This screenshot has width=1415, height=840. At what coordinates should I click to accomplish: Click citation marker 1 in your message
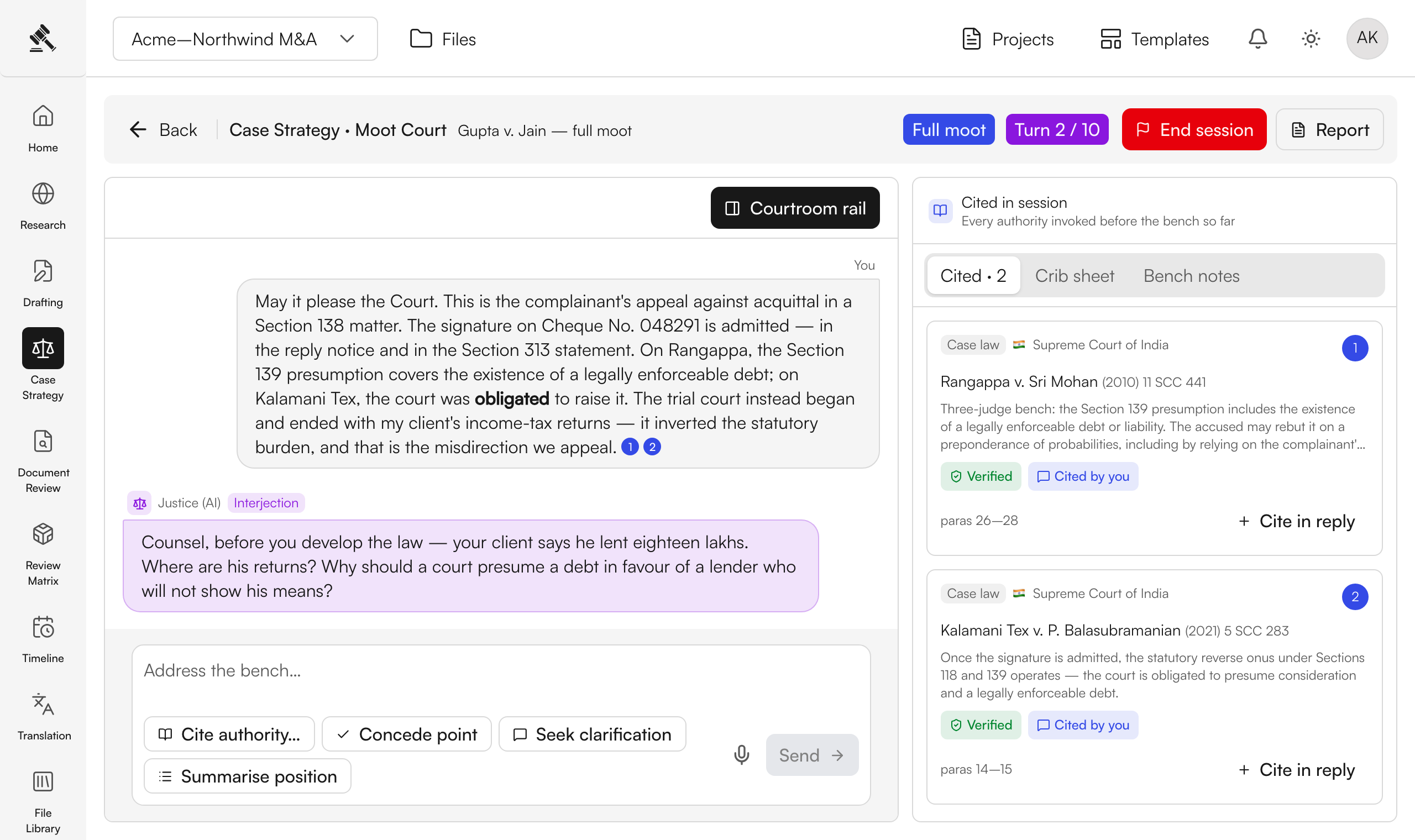(630, 447)
